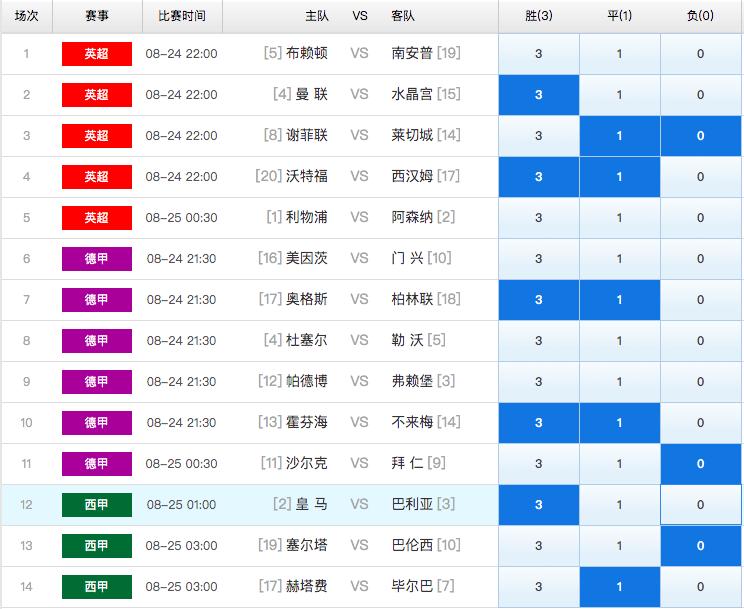Deselect draw (1) for 霍芬海 vs 不来梅
The height and width of the screenshot is (609, 744).
[x=620, y=423]
